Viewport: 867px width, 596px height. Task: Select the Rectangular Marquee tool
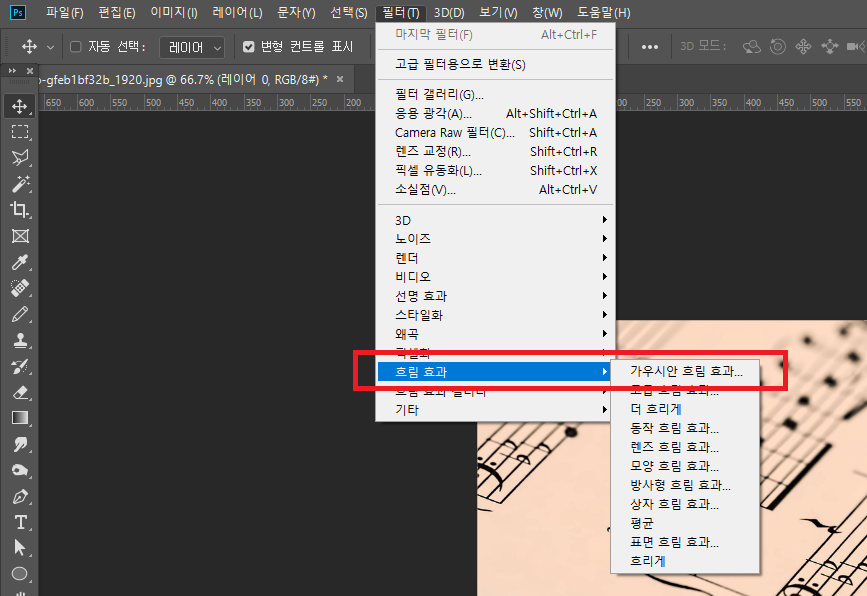pyautogui.click(x=19, y=132)
